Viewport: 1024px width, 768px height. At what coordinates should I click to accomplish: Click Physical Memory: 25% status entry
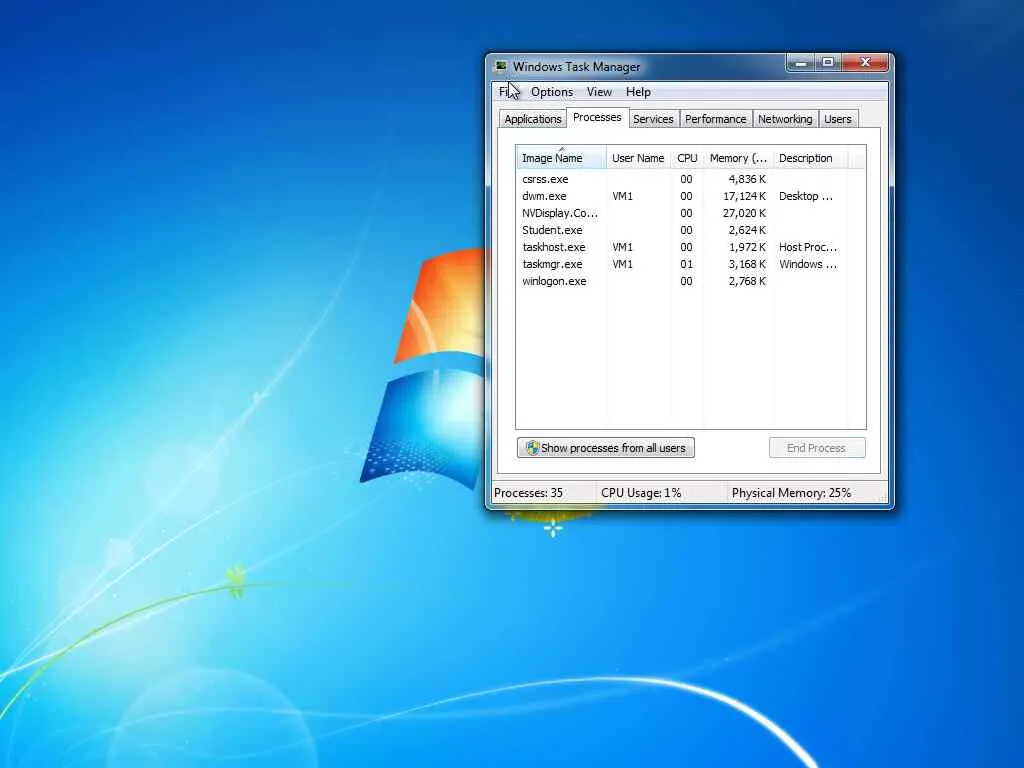[792, 493]
